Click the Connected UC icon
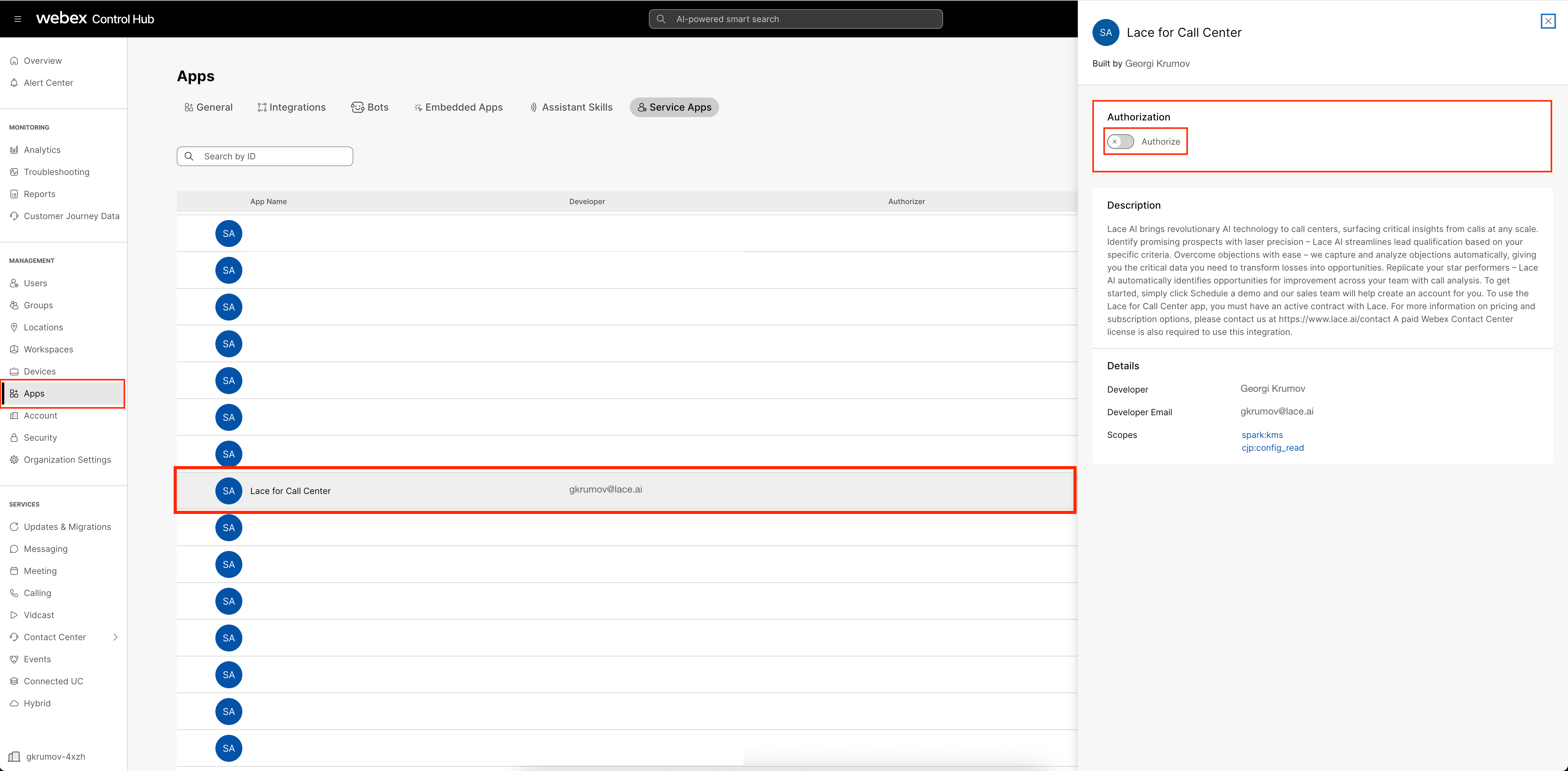1568x771 pixels. (x=14, y=682)
